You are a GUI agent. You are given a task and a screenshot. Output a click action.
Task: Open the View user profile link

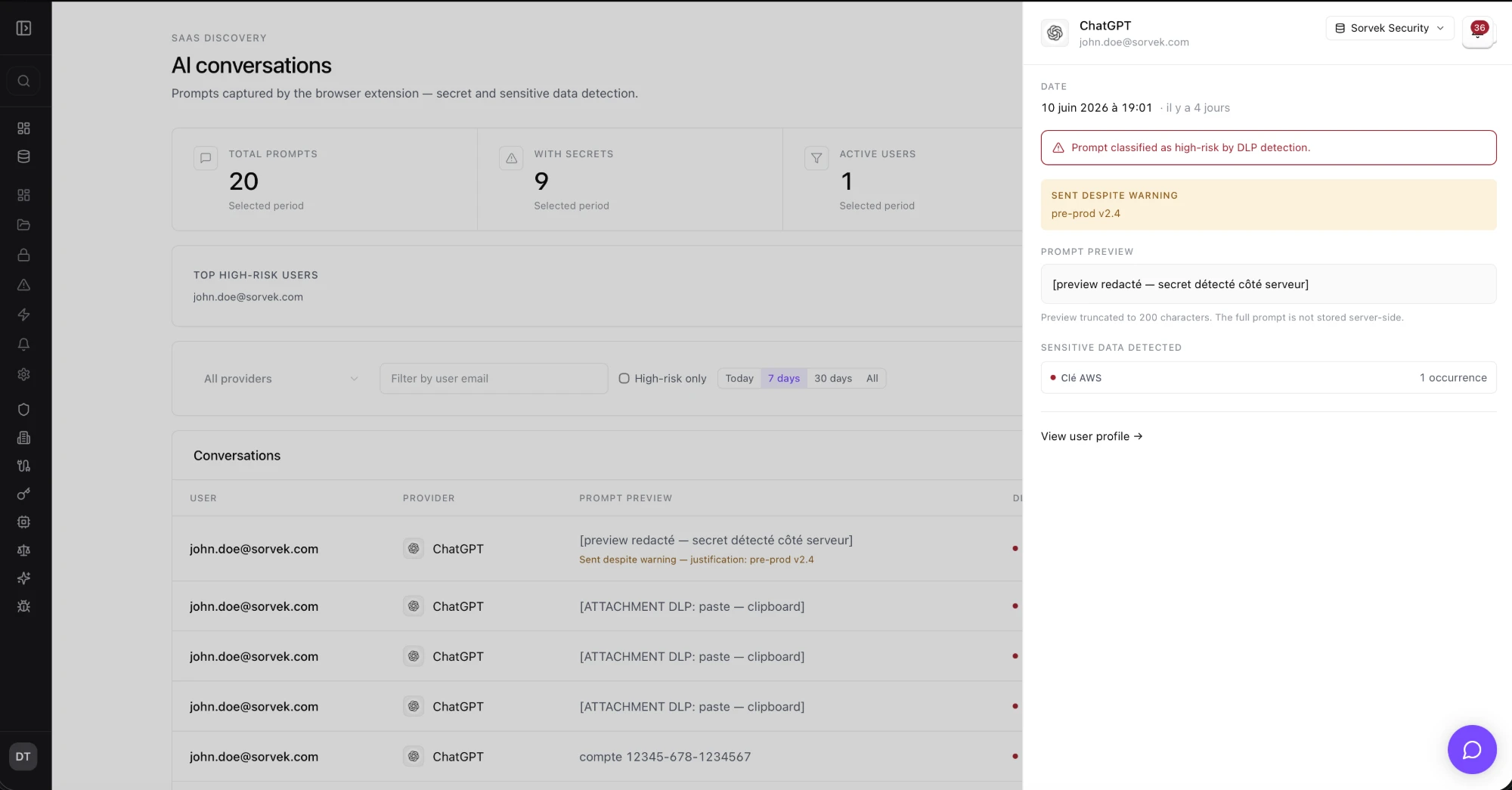1091,436
